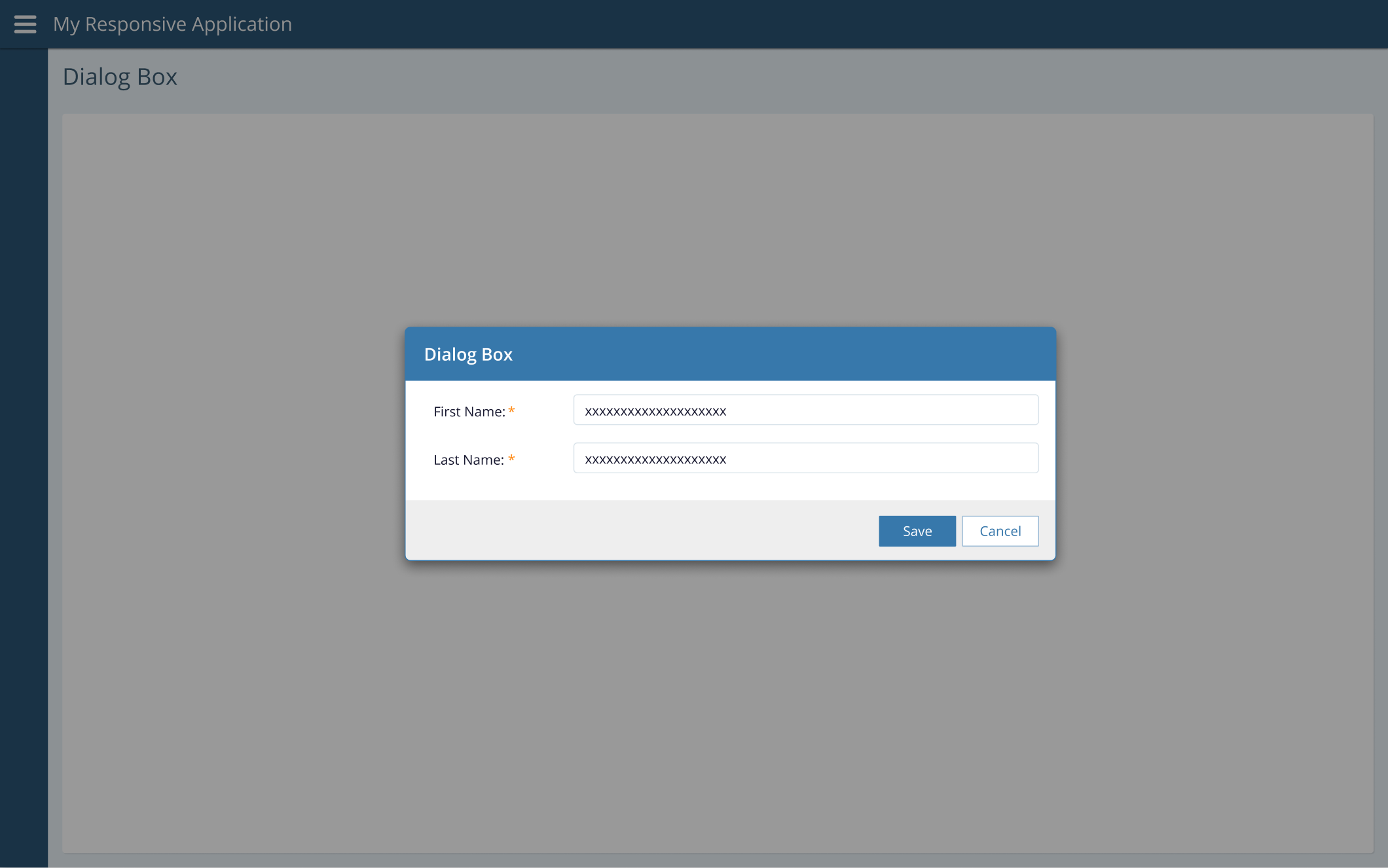Click the Dialog Box page heading
1388x868 pixels.
[x=120, y=77]
